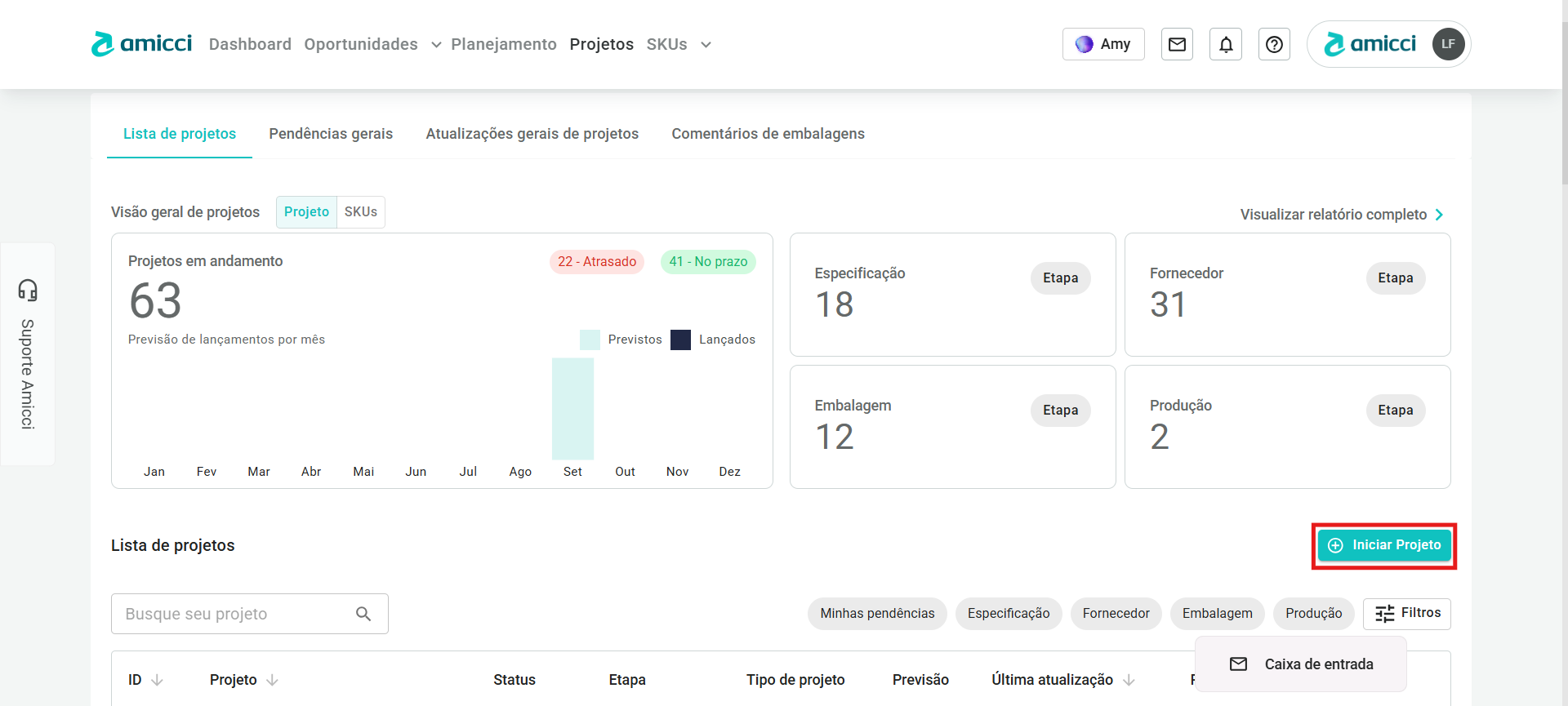Screen dimensions: 1568x706
Task: Click the Suporte Amicci headset icon
Action: coord(28,290)
